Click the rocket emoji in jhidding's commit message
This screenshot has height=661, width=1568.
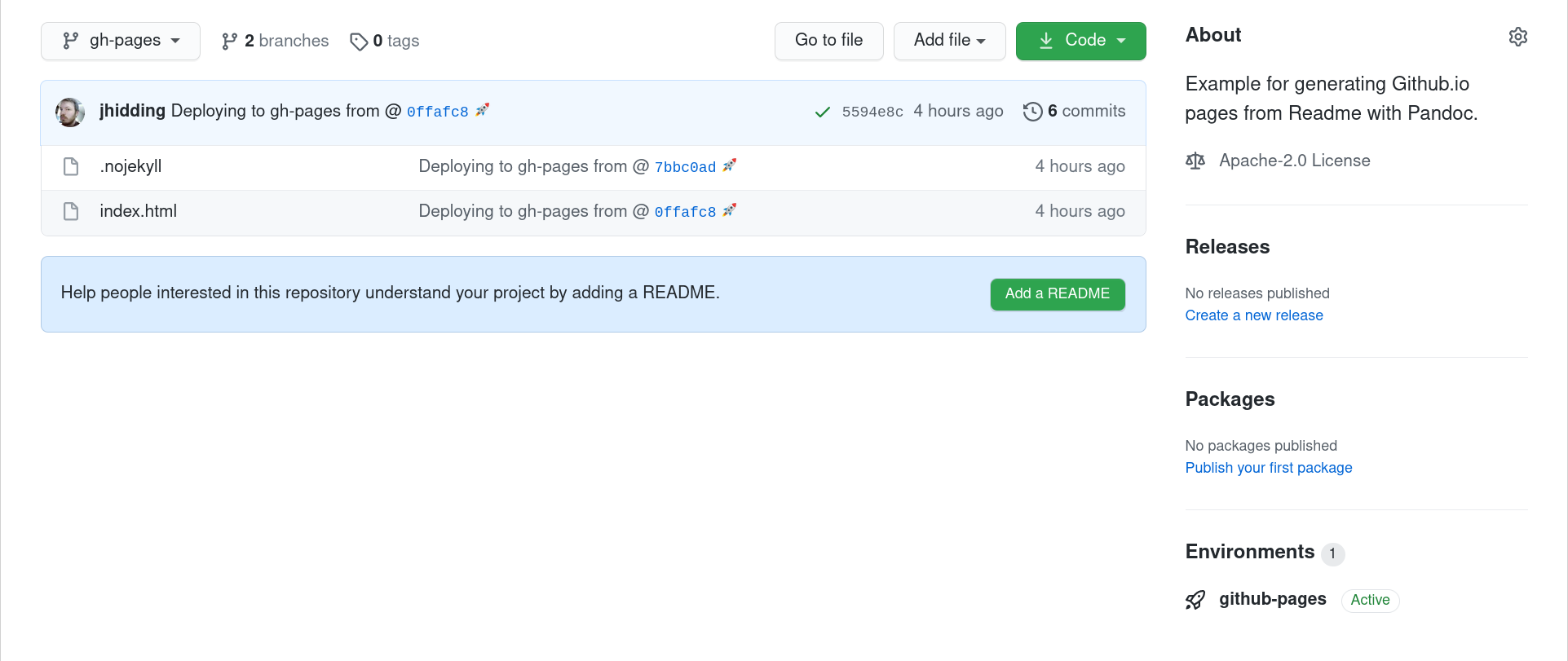pos(482,108)
